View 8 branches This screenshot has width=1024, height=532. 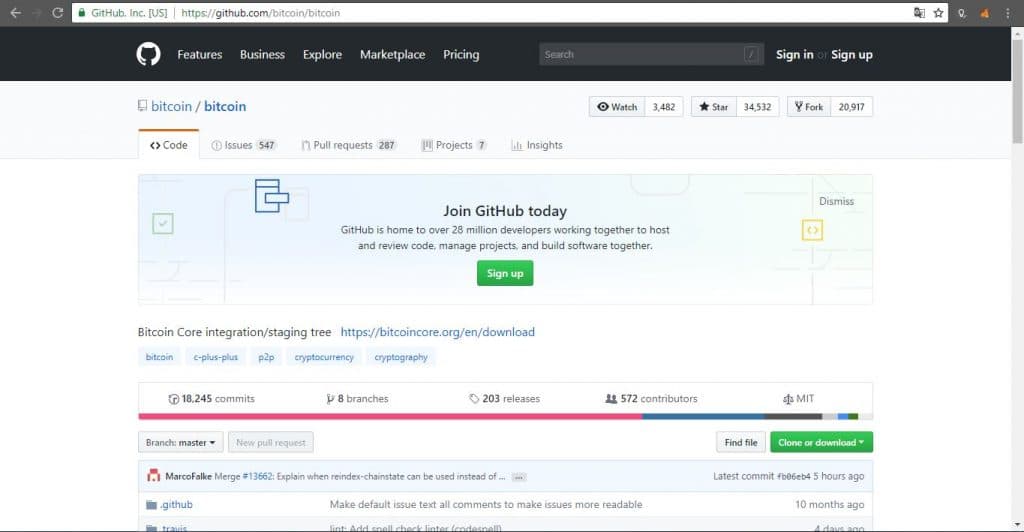(x=357, y=399)
